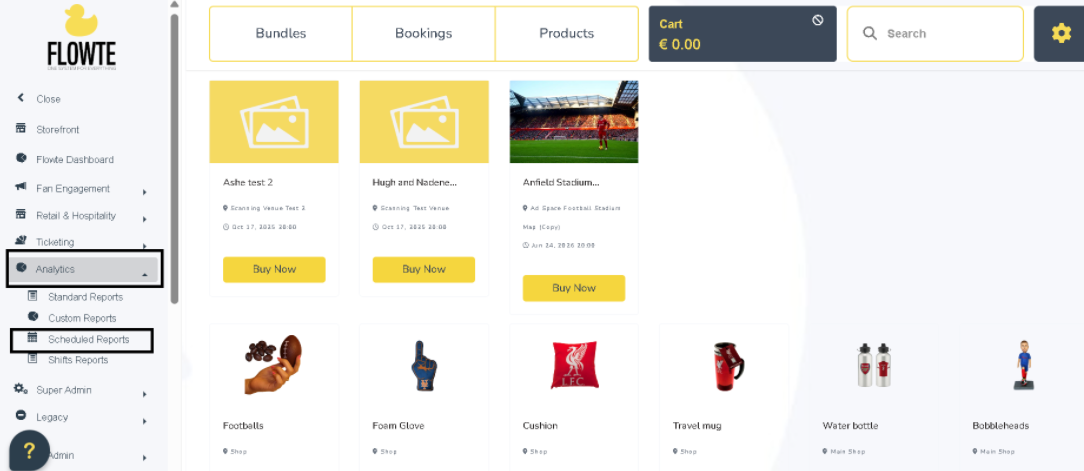1084x471 pixels.
Task: Click the clear cart icon
Action: (818, 20)
